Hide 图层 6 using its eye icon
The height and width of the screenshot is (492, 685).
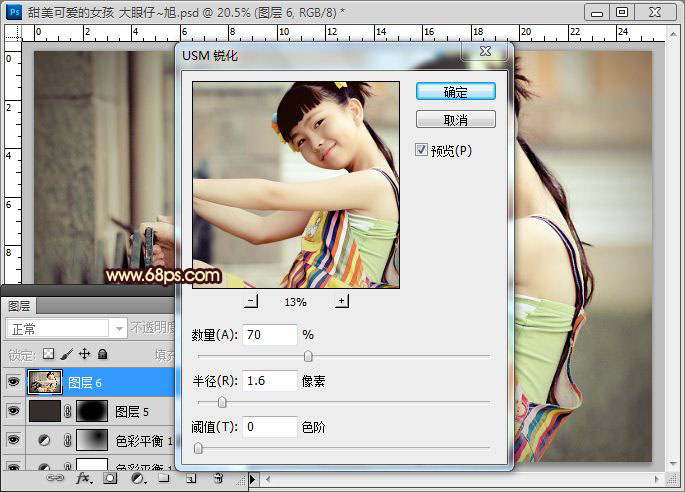point(13,382)
